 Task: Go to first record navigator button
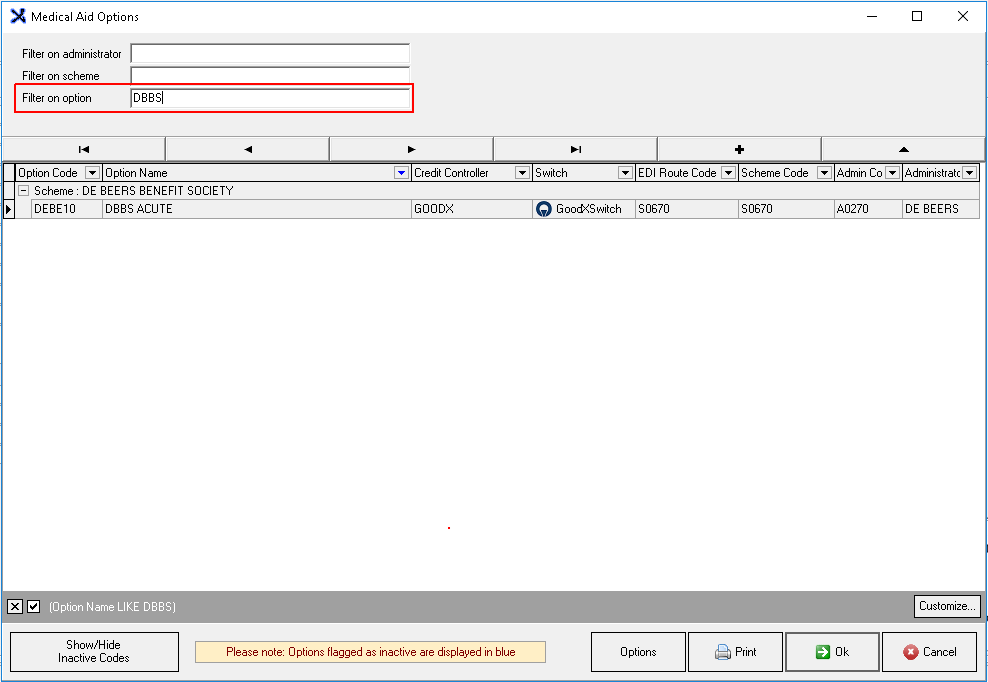(x=84, y=149)
